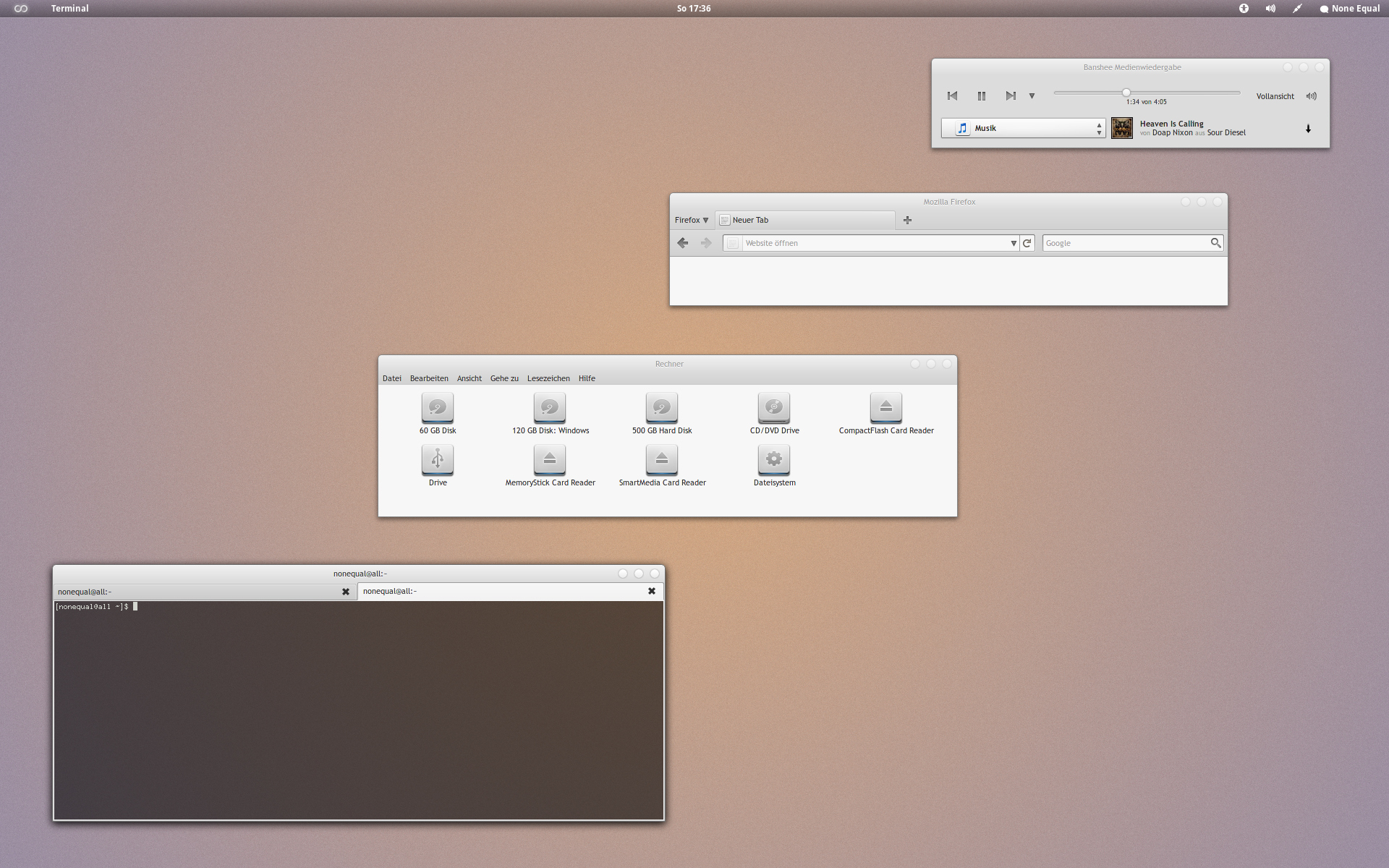Close the first terminal tab
1389x868 pixels.
tap(346, 592)
